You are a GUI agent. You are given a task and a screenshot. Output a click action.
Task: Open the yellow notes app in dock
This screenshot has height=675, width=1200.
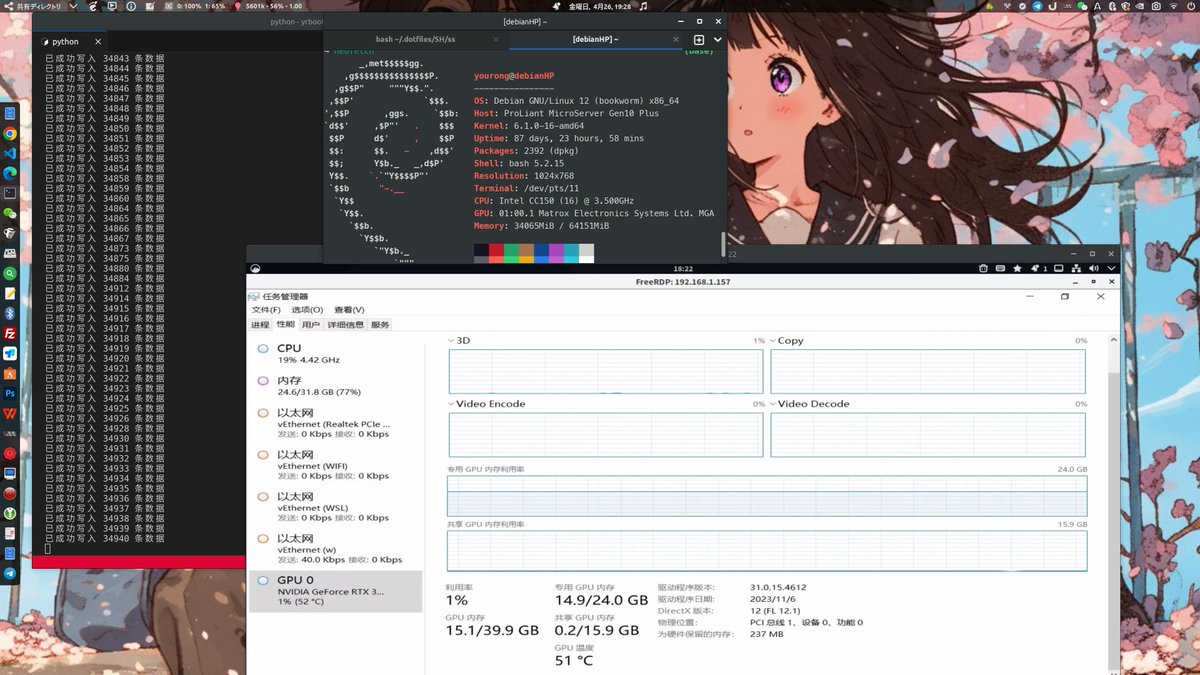[x=10, y=292]
